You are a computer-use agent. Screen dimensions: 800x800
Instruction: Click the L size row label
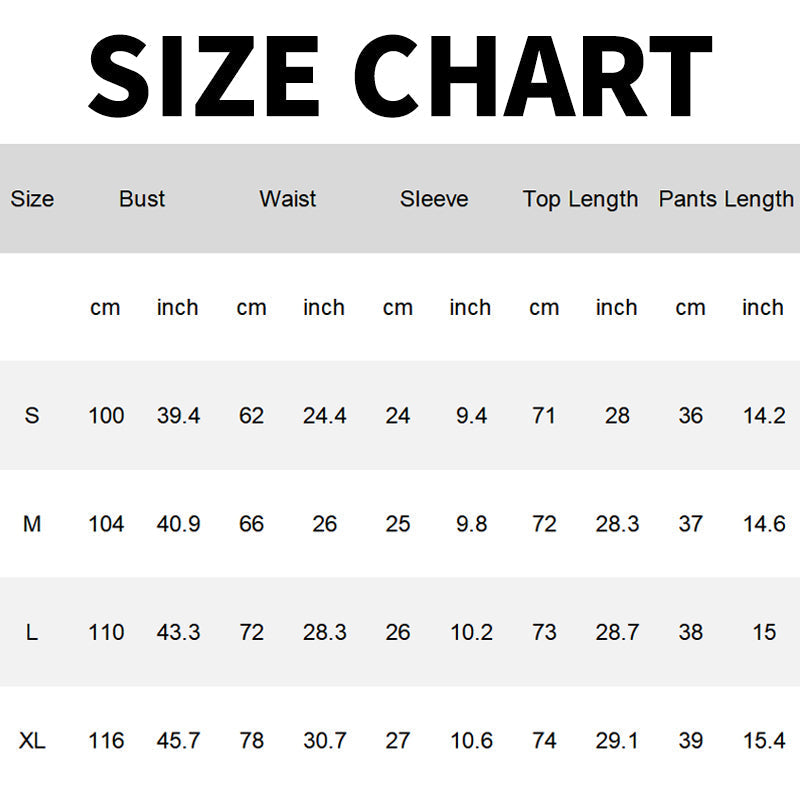[x=32, y=632]
